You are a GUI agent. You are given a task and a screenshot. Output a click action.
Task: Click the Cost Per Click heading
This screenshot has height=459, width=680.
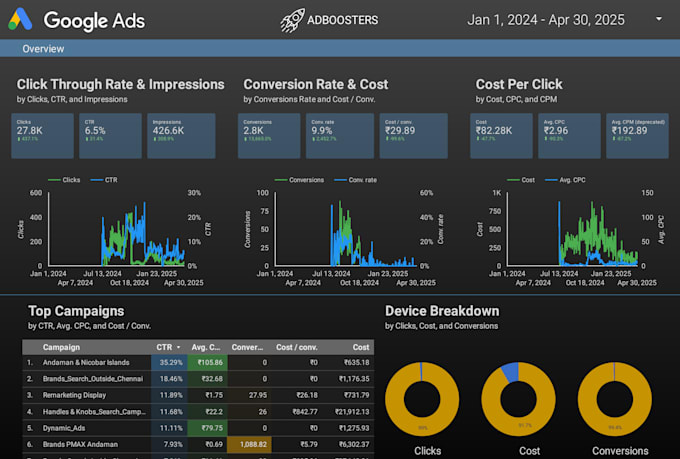(x=519, y=84)
